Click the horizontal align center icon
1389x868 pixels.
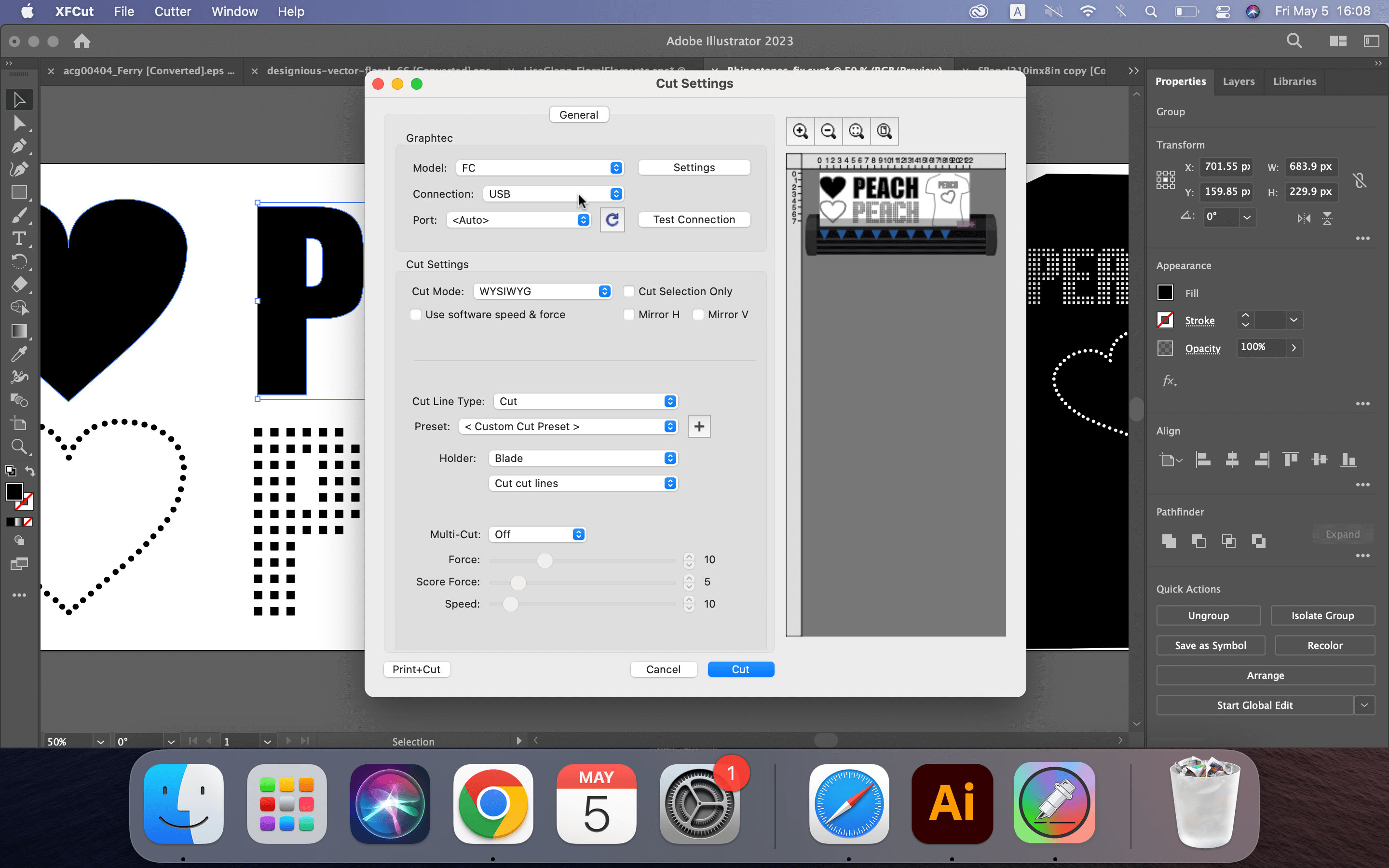(x=1233, y=459)
